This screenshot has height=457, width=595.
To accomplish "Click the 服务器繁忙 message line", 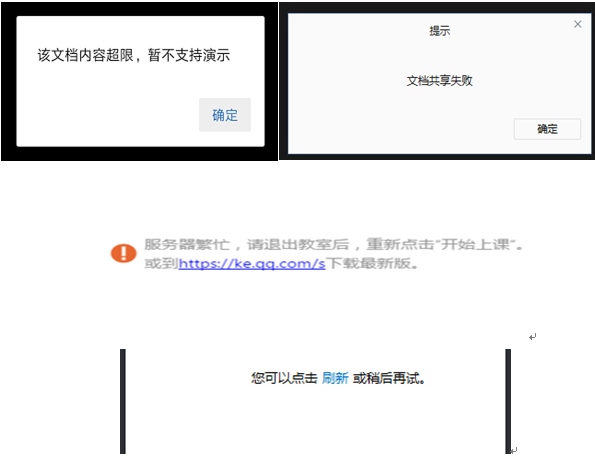I will pyautogui.click(x=334, y=244).
